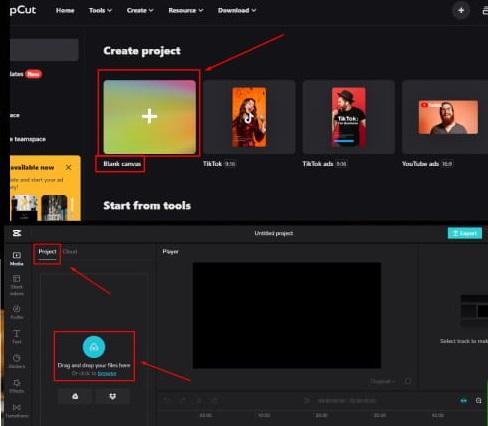Open the Stock videos panel
This screenshot has width=488, height=426.
click(x=17, y=285)
